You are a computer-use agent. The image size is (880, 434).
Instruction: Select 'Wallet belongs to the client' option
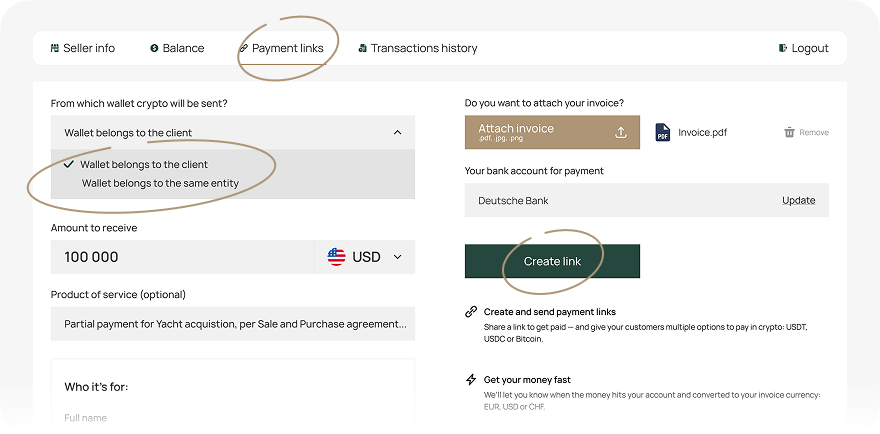tap(144, 164)
